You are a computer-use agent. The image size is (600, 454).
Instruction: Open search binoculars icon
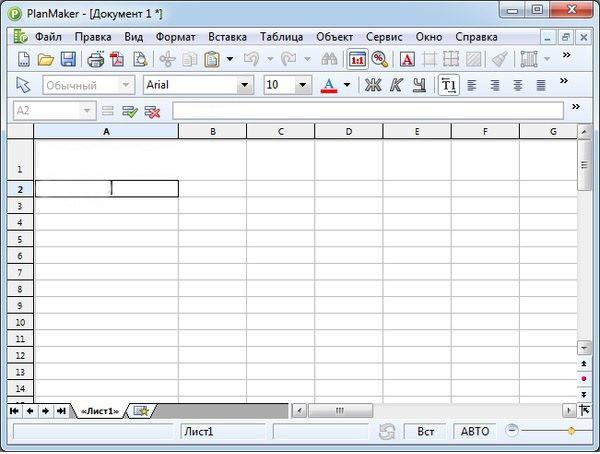point(329,59)
